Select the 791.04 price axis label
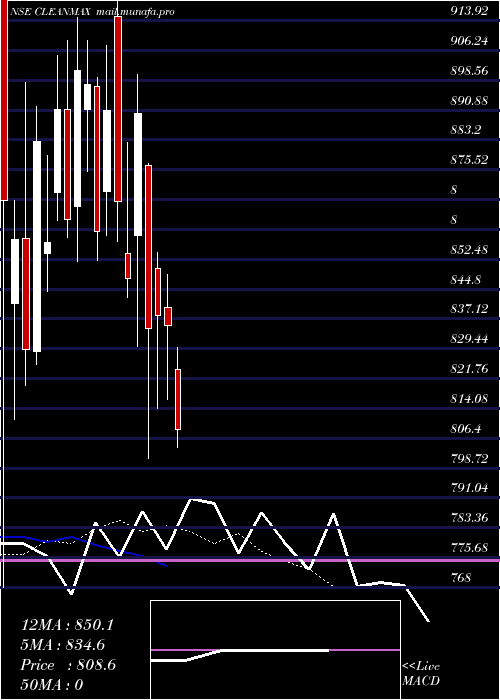 coord(469,488)
